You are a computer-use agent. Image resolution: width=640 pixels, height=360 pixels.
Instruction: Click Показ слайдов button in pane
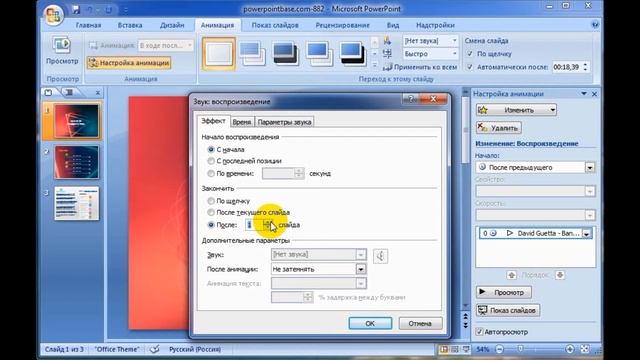[x=508, y=310]
